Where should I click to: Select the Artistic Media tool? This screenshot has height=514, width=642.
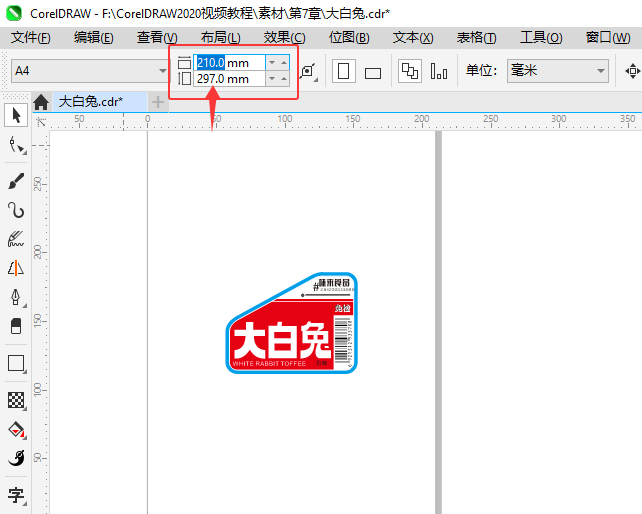[16, 239]
